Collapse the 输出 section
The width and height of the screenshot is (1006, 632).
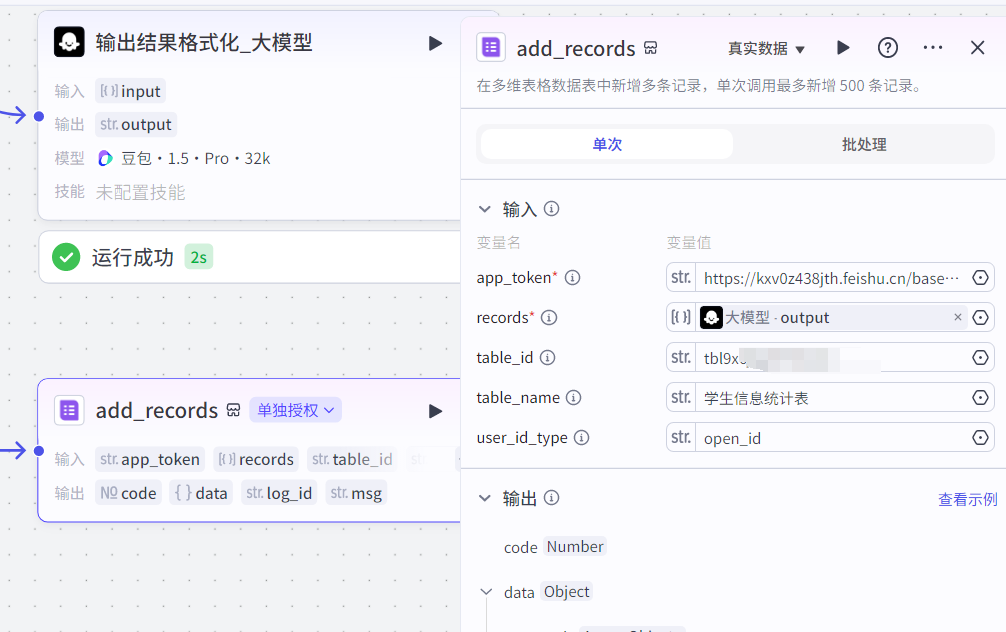click(x=485, y=498)
